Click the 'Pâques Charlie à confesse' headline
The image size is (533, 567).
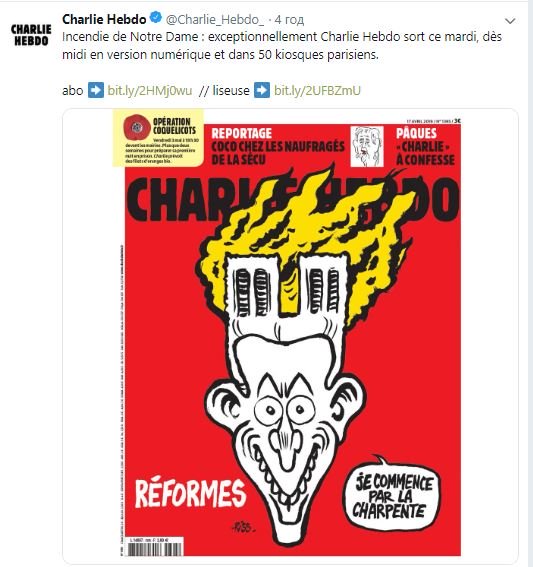click(425, 146)
